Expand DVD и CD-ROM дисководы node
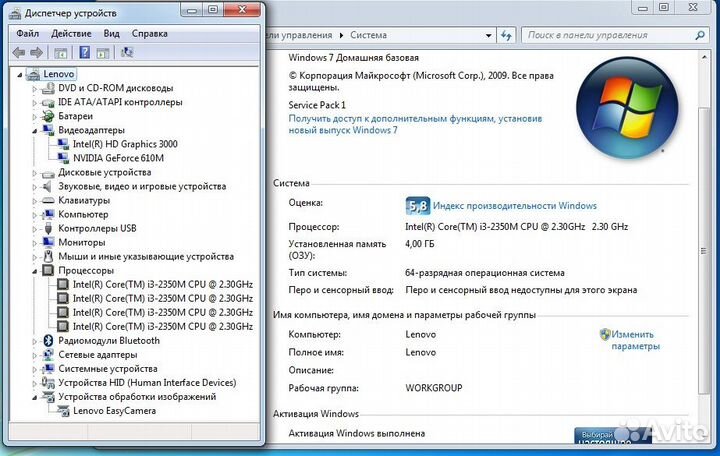 (x=34, y=88)
